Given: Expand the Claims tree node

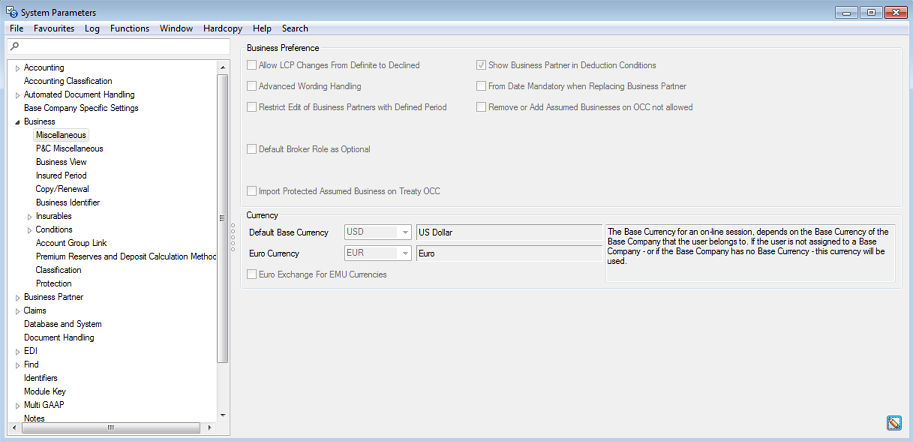Looking at the screenshot, I should click(x=17, y=311).
